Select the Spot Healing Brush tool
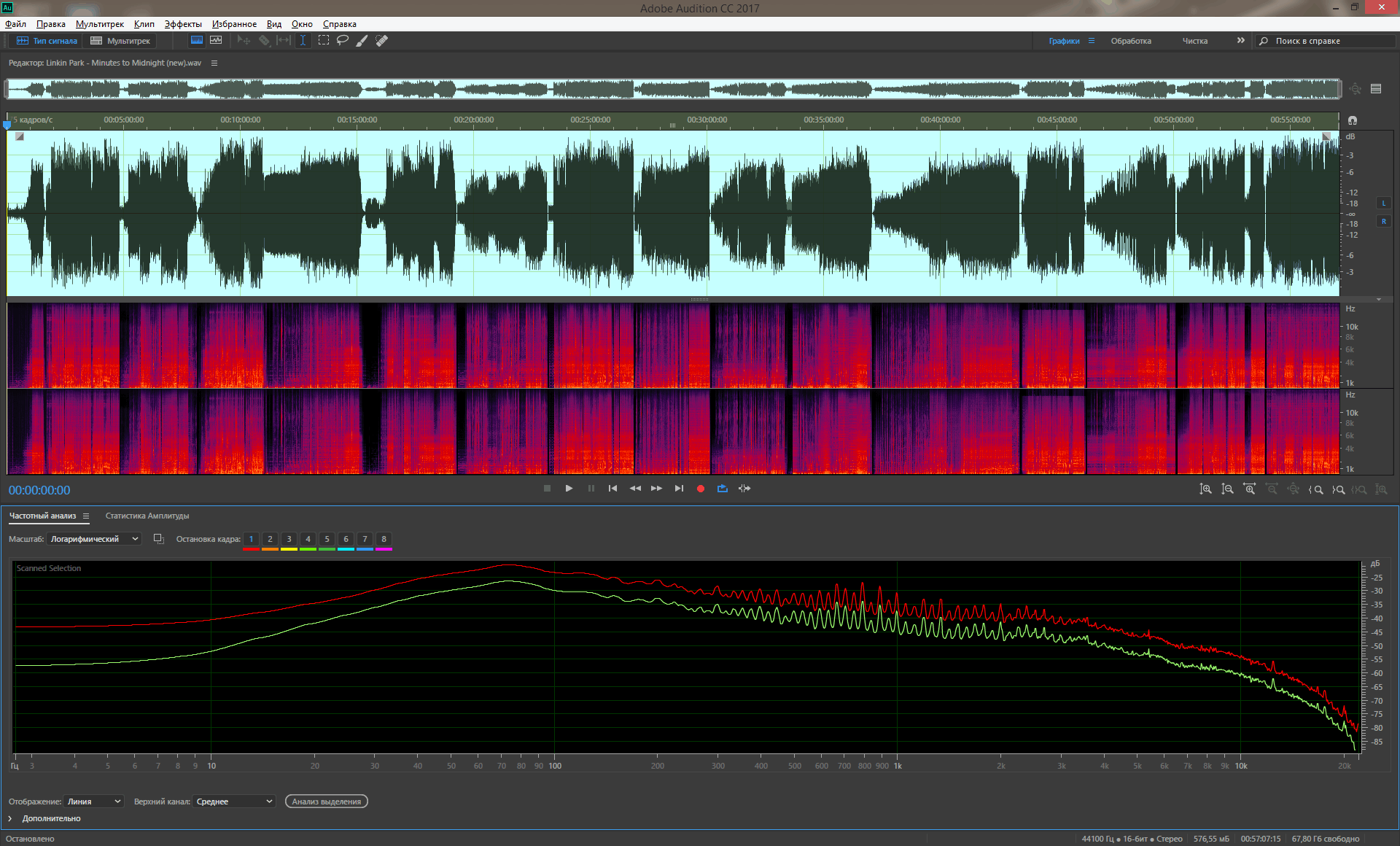The image size is (1400, 846). 381,40
